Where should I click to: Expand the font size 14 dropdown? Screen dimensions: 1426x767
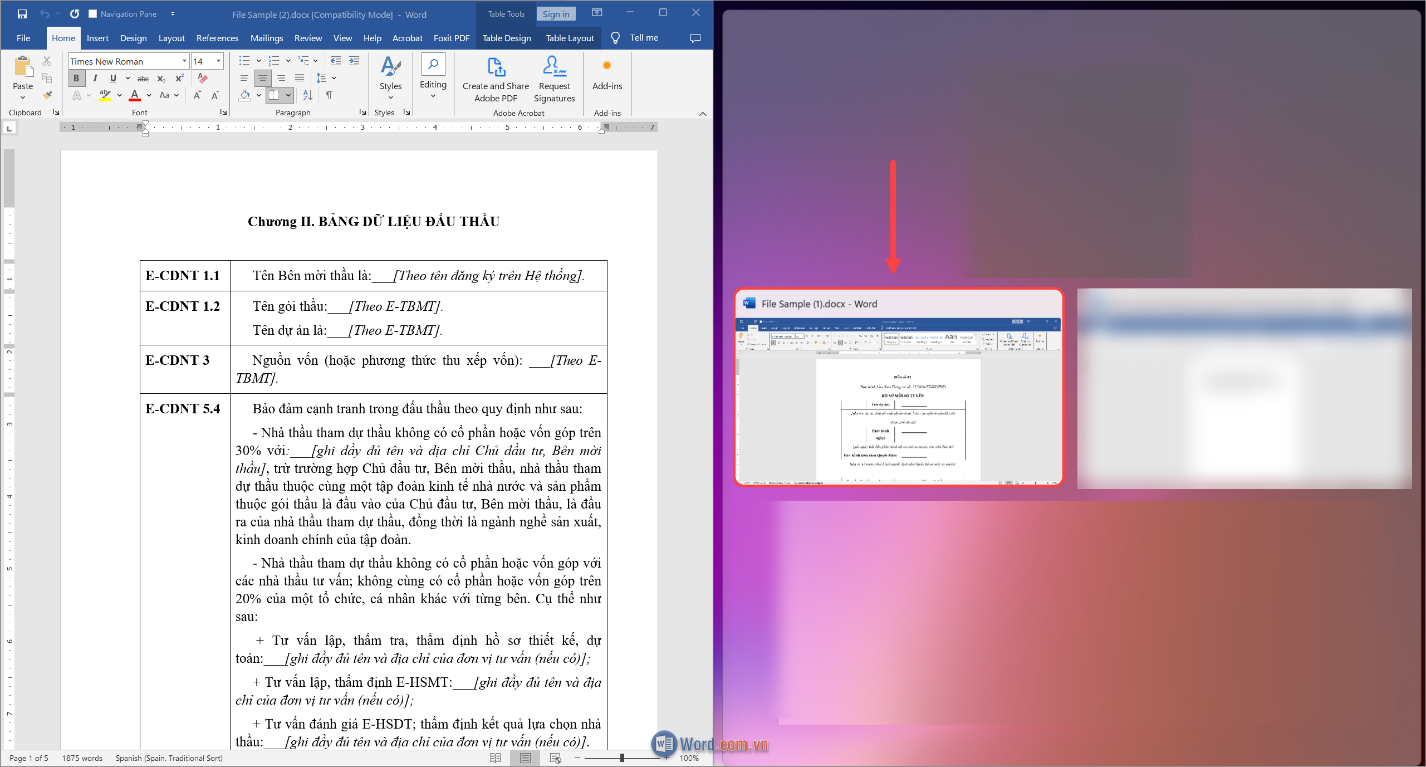219,61
